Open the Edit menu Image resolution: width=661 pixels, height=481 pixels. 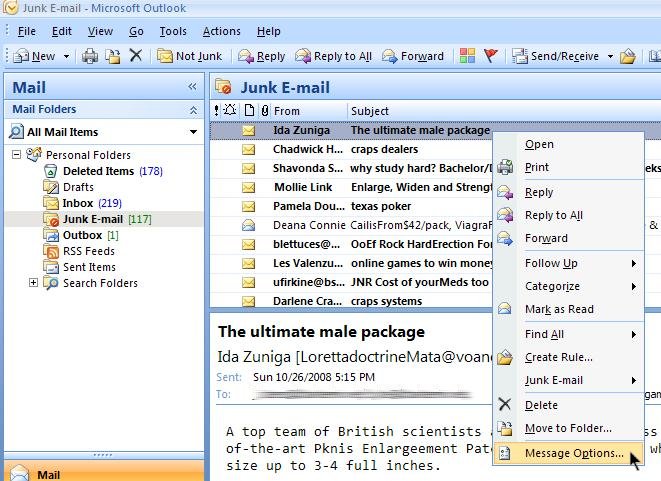[62, 31]
